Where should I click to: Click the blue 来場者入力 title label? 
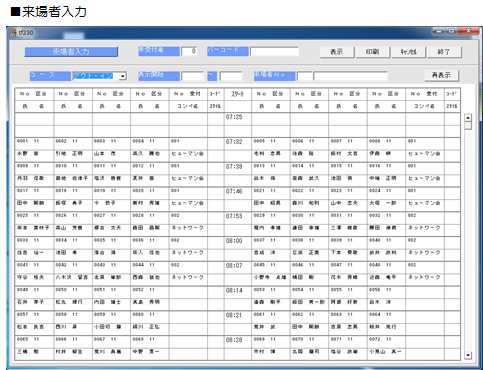71,52
